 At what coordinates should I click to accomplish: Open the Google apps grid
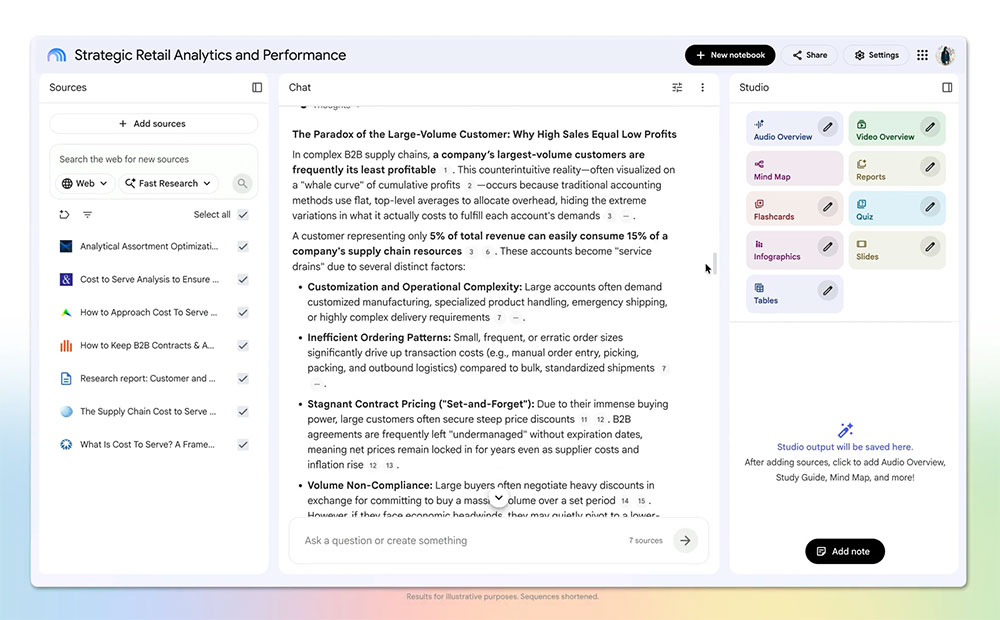(922, 55)
